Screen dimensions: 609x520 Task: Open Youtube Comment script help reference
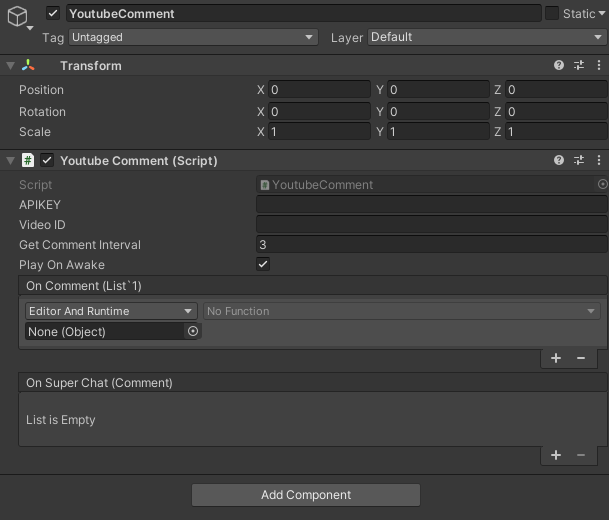pos(559,160)
